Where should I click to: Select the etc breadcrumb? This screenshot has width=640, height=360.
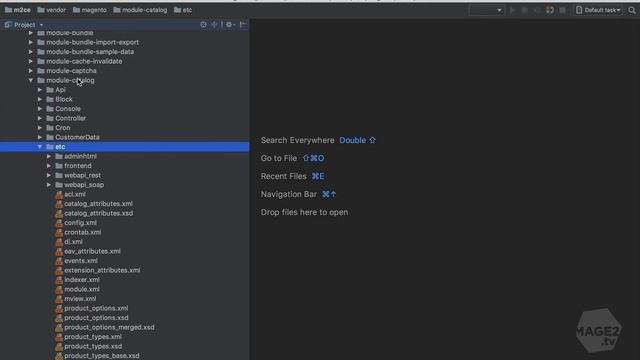183,10
